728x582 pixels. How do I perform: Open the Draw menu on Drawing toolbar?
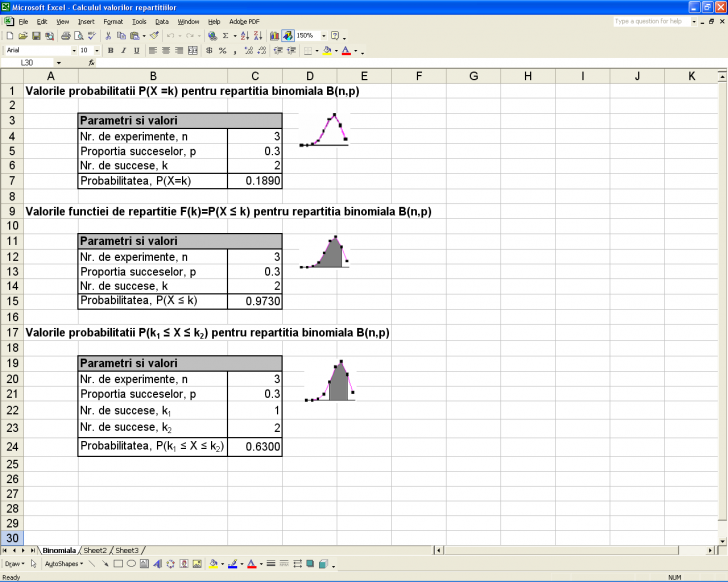(x=15, y=564)
